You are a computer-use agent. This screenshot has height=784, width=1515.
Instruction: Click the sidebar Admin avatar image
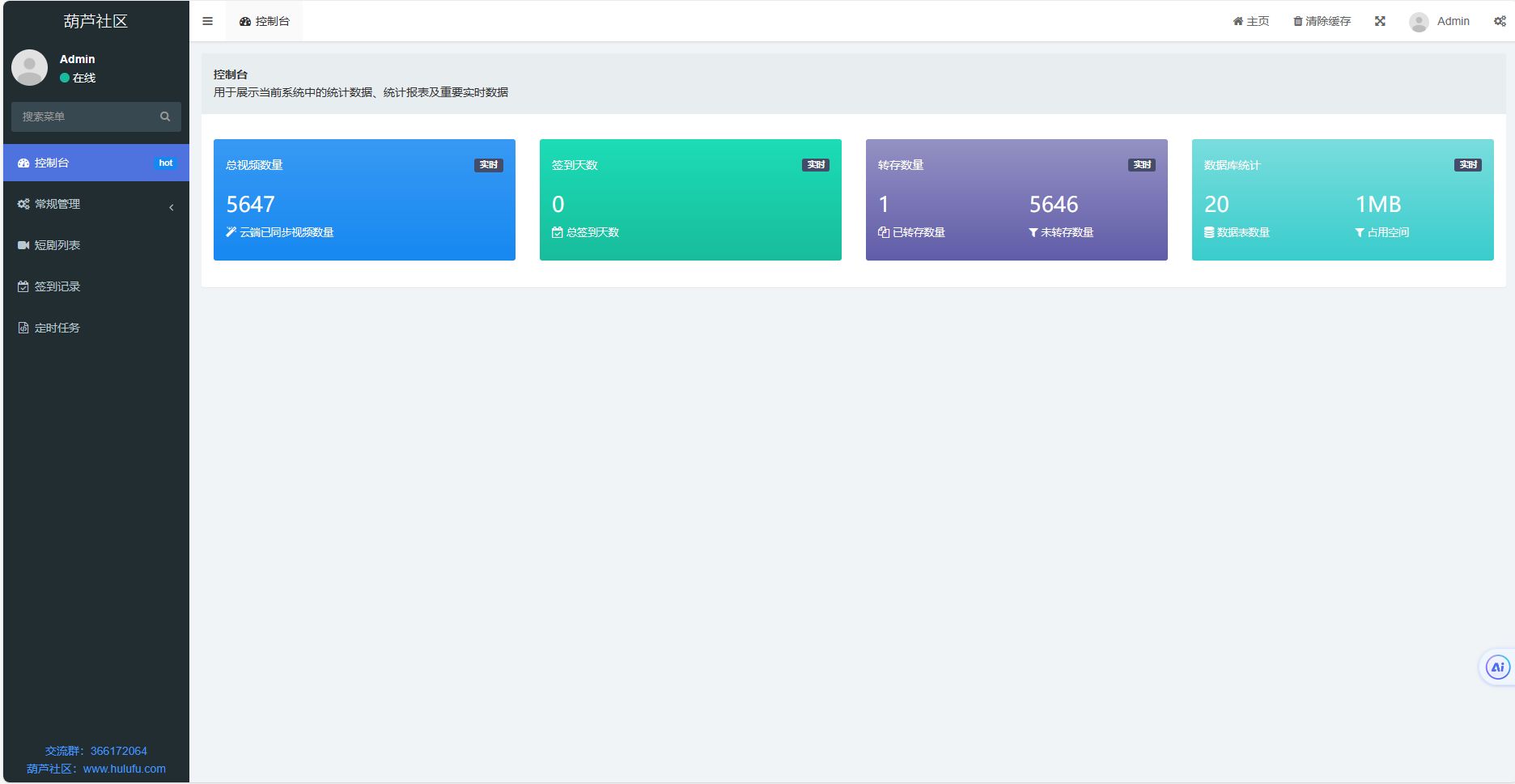click(30, 68)
